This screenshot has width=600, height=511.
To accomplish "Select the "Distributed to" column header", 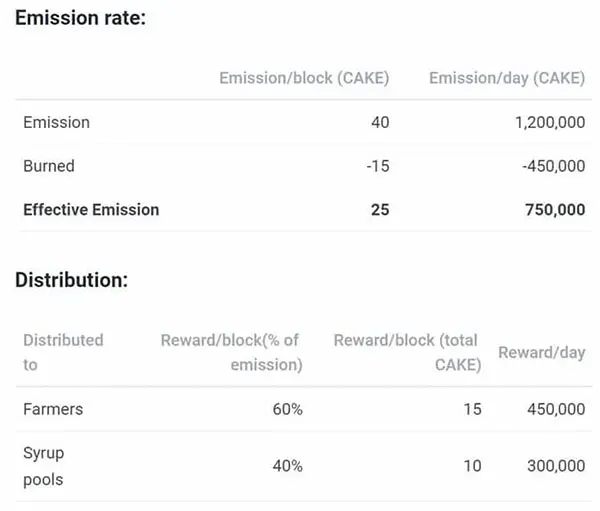I will pyautogui.click(x=63, y=352).
